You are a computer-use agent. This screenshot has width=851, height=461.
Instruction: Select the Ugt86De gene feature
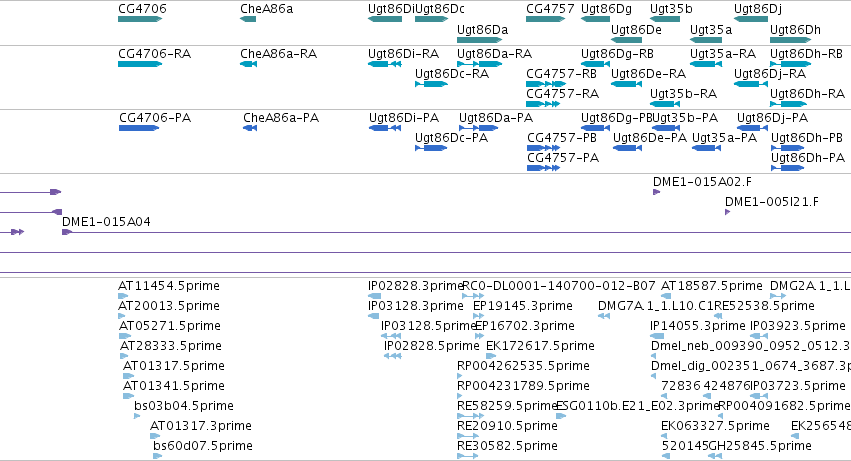pos(626,40)
